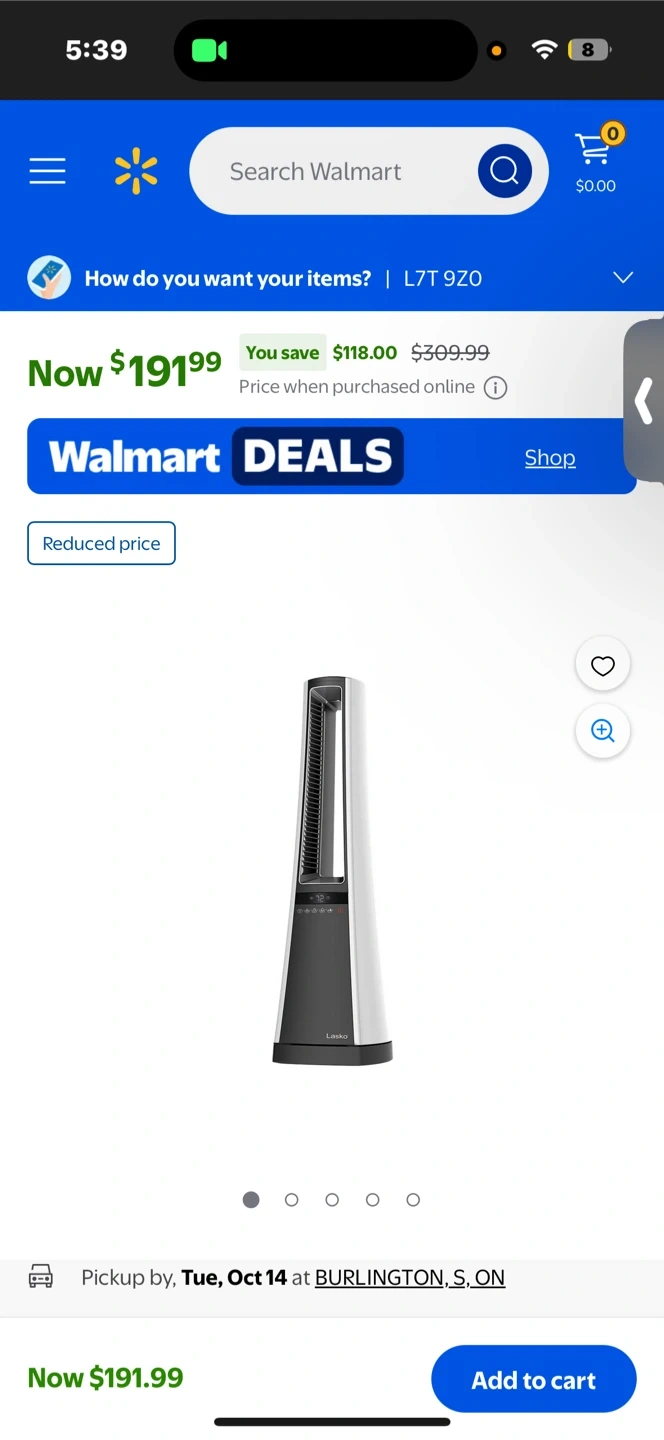Select the second image carousel dot
The image size is (664, 1440).
(292, 1200)
